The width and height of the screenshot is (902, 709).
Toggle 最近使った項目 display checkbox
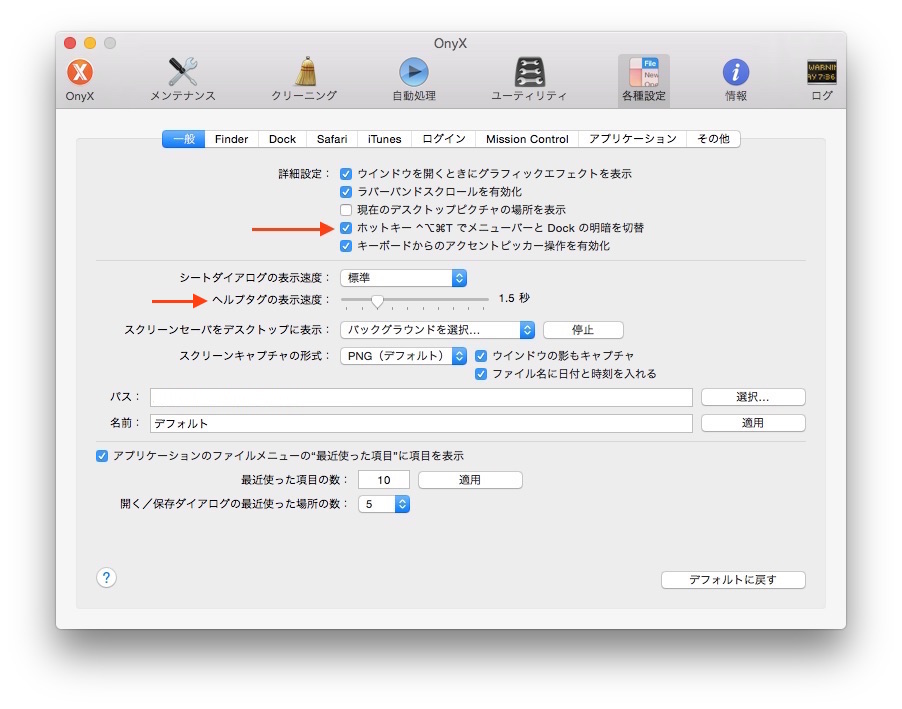[x=102, y=456]
